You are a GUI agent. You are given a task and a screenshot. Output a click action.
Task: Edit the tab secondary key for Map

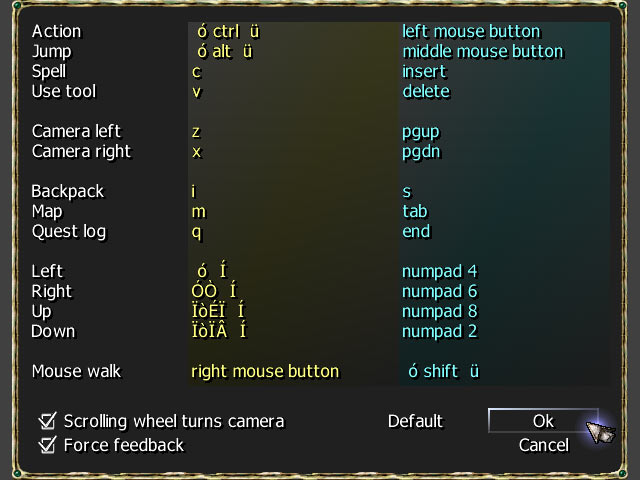[x=415, y=211]
